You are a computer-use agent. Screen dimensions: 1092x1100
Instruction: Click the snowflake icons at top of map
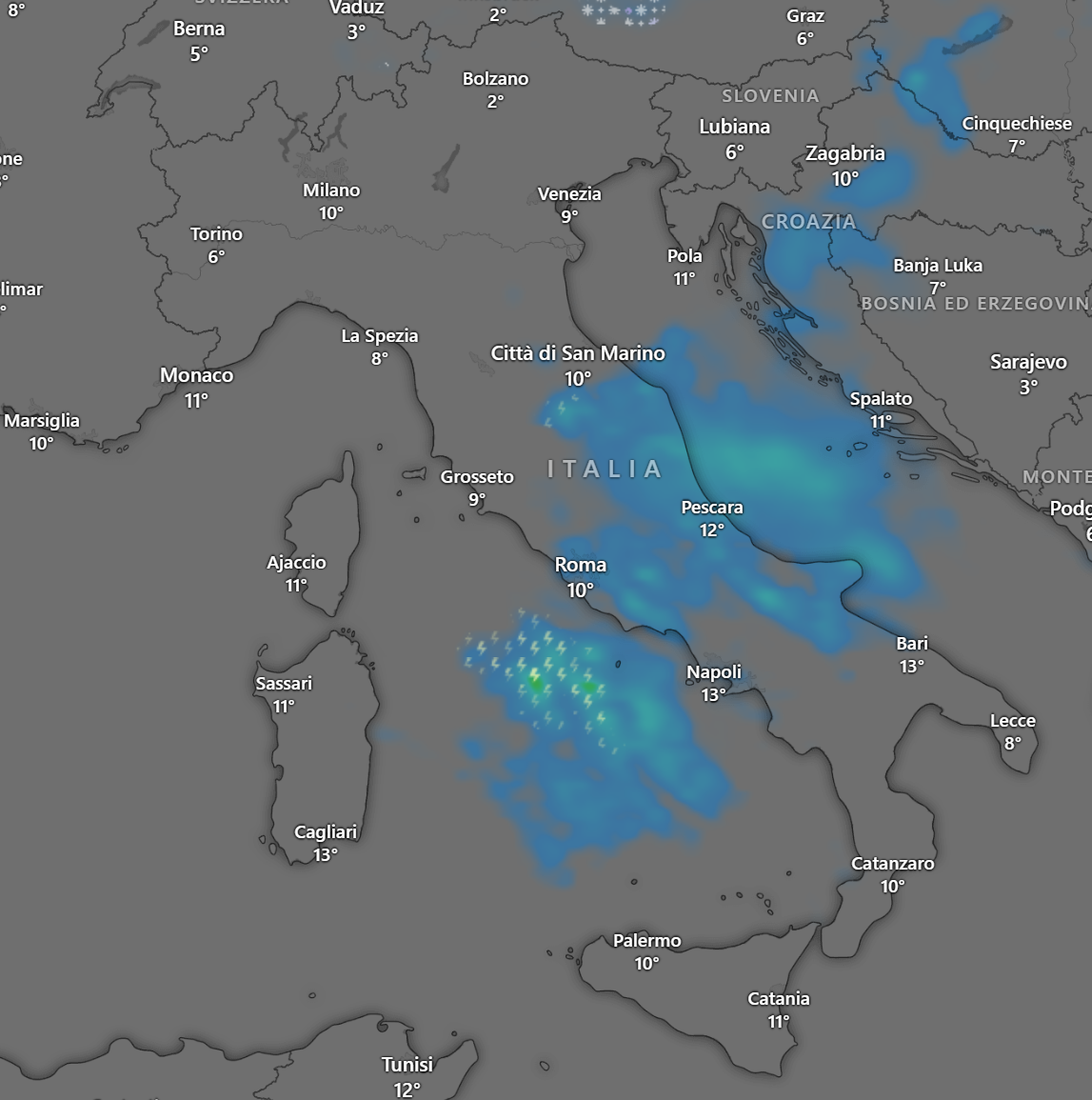[627, 12]
